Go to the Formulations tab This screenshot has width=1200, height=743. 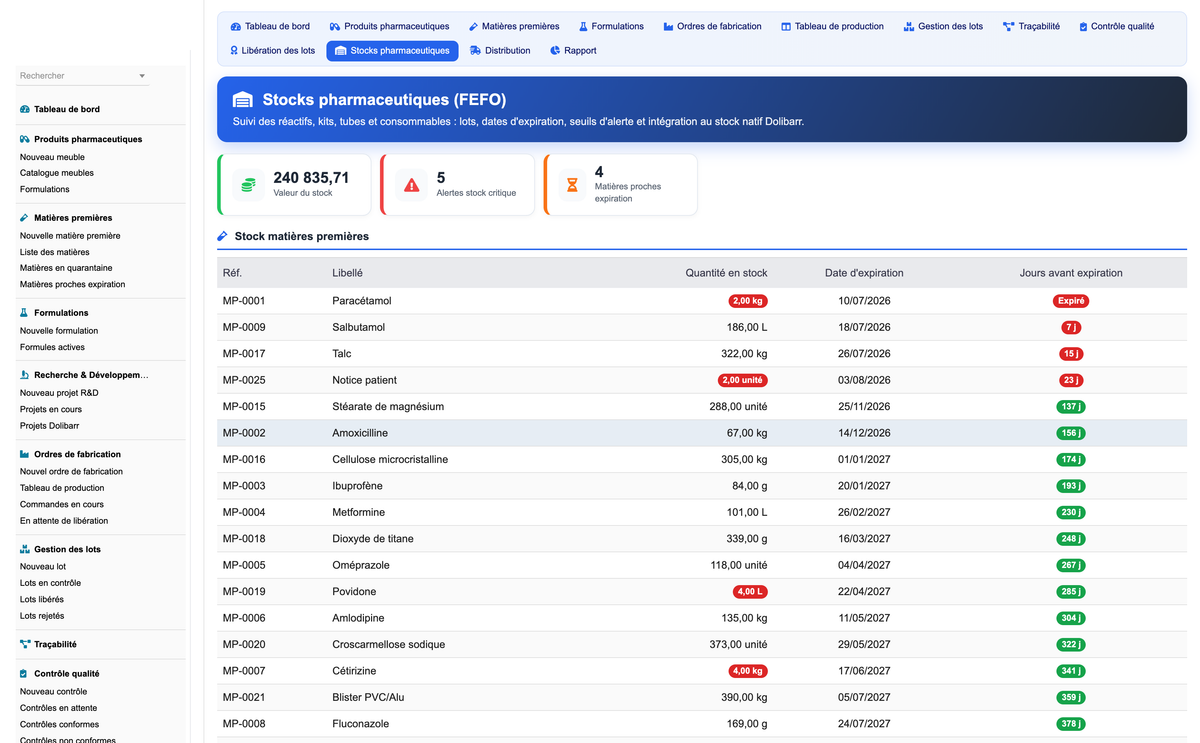(x=611, y=26)
